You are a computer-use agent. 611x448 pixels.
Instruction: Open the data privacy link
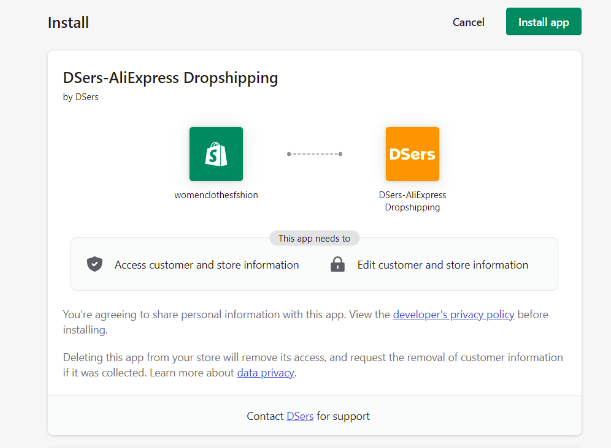pyautogui.click(x=264, y=373)
